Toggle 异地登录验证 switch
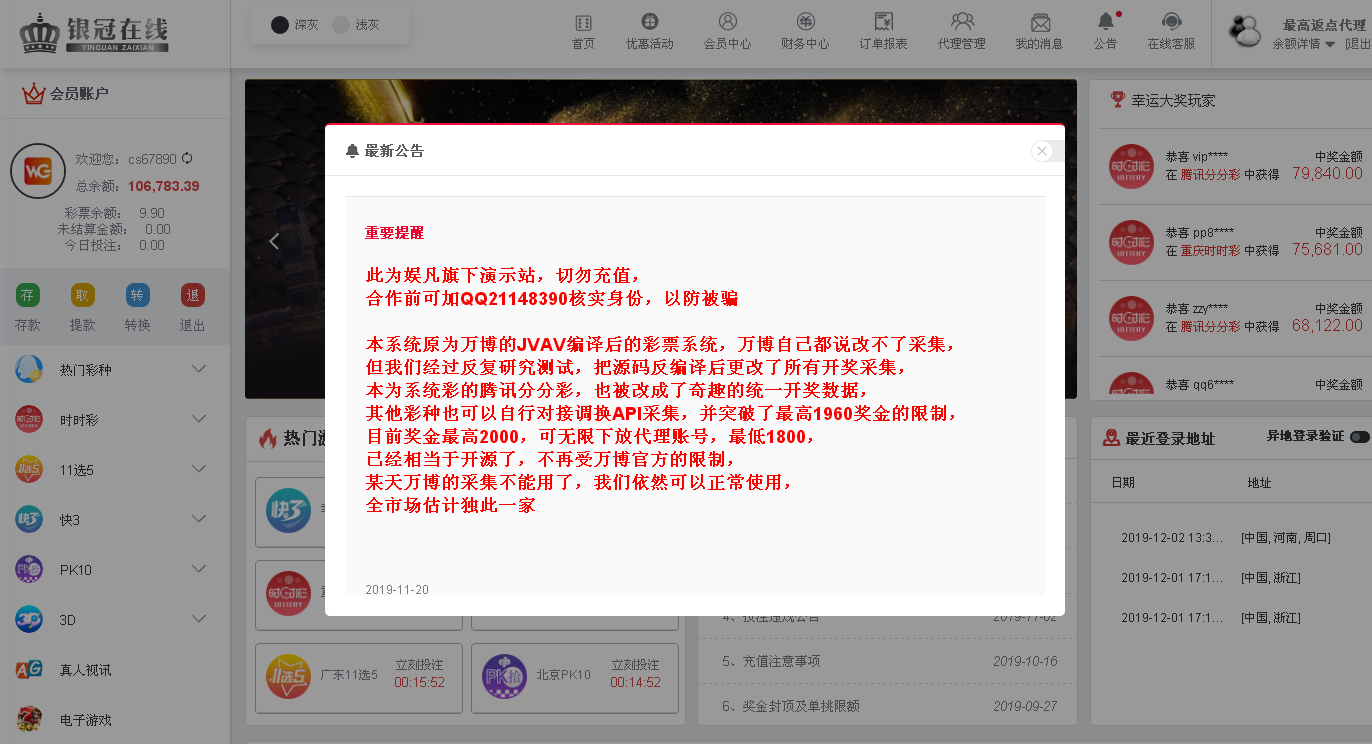 [x=1360, y=436]
